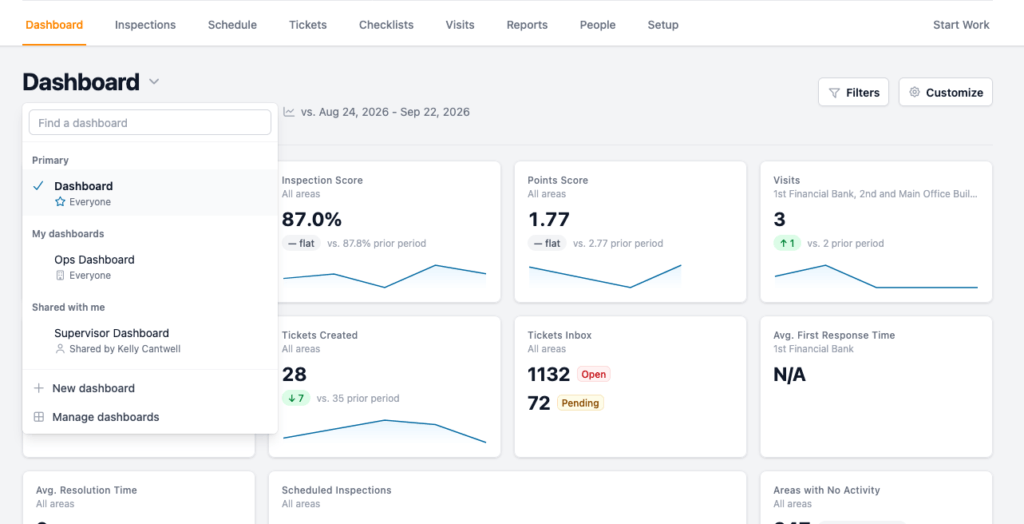
Task: Click the Avg. Resolution Time card title
Action: [x=86, y=490]
